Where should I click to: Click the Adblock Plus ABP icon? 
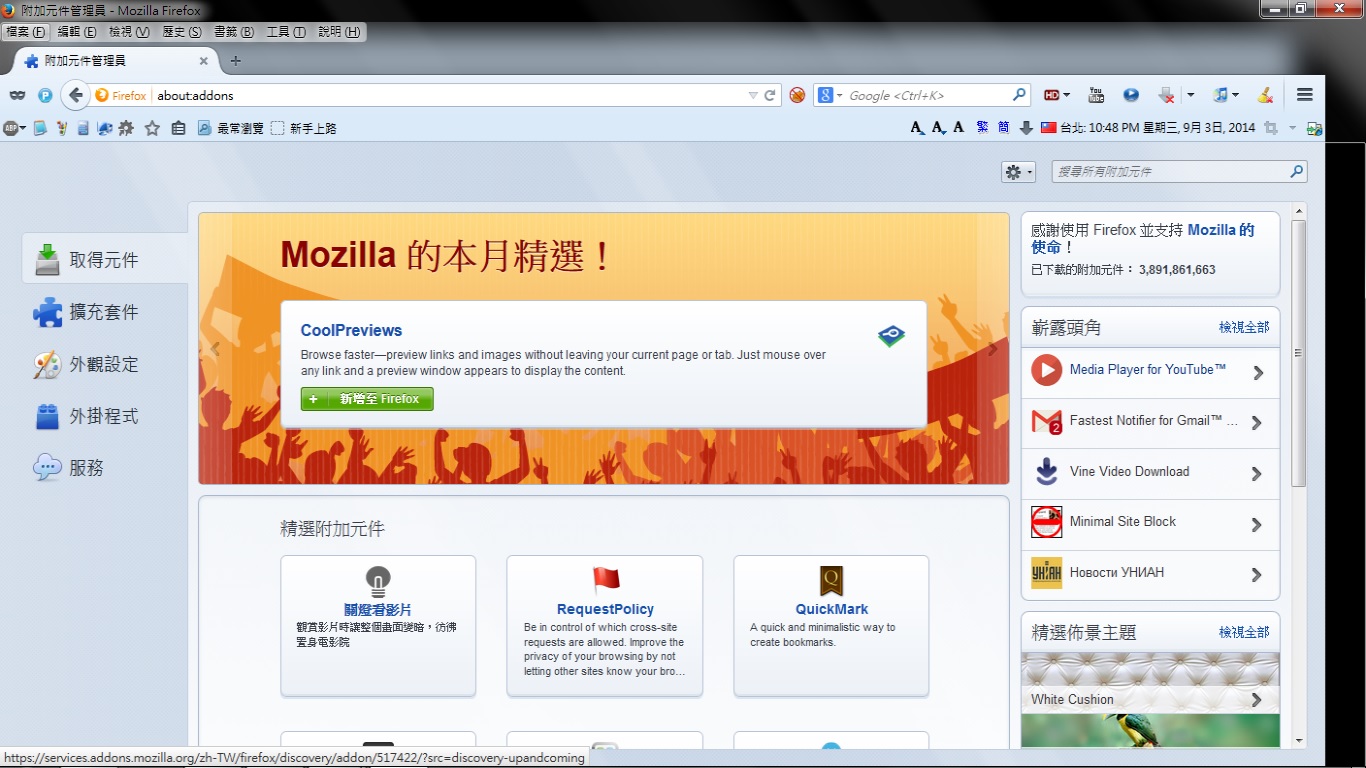[12, 128]
